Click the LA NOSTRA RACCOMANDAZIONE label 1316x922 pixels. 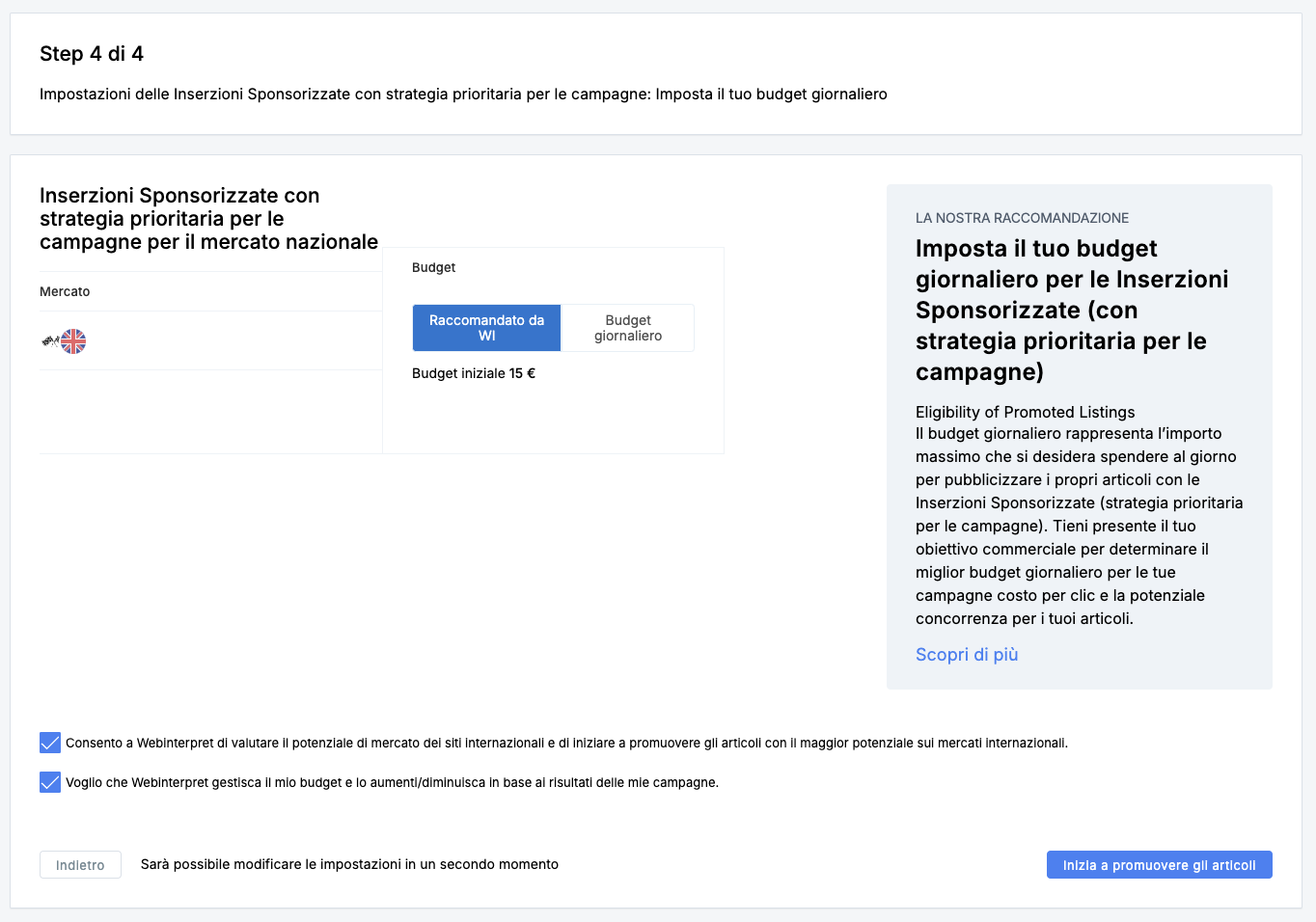(1022, 218)
